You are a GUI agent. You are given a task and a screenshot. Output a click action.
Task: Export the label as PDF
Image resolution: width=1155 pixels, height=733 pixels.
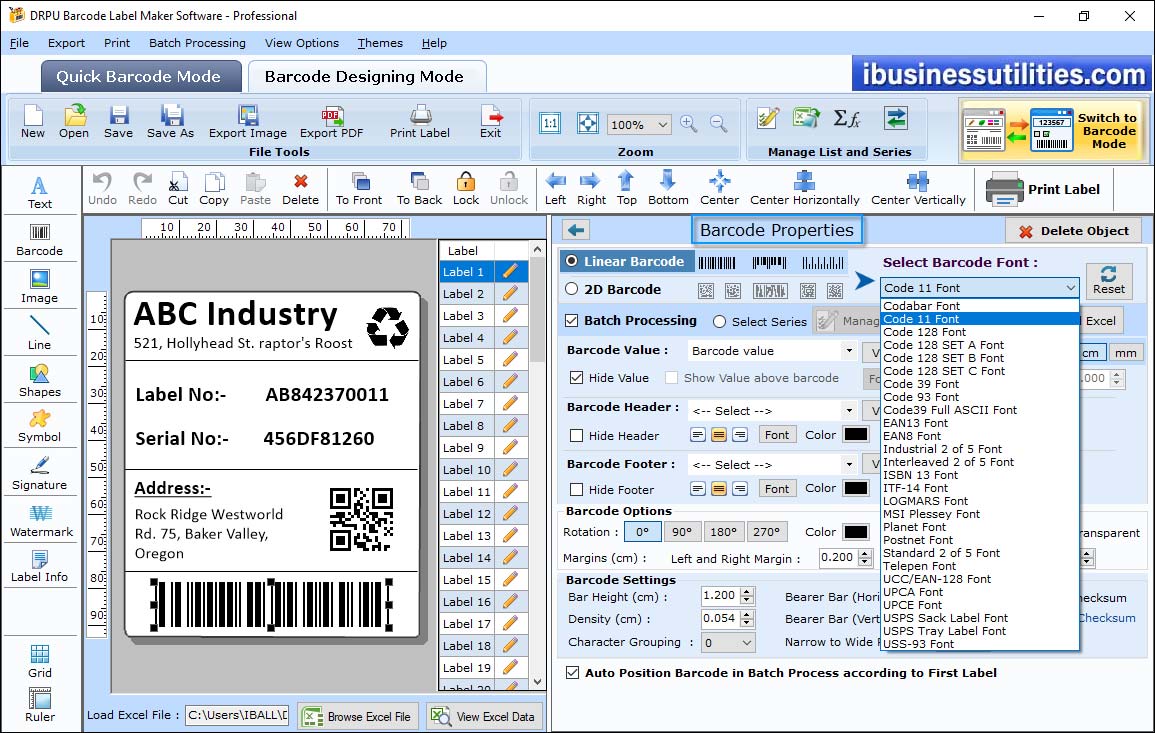point(331,122)
